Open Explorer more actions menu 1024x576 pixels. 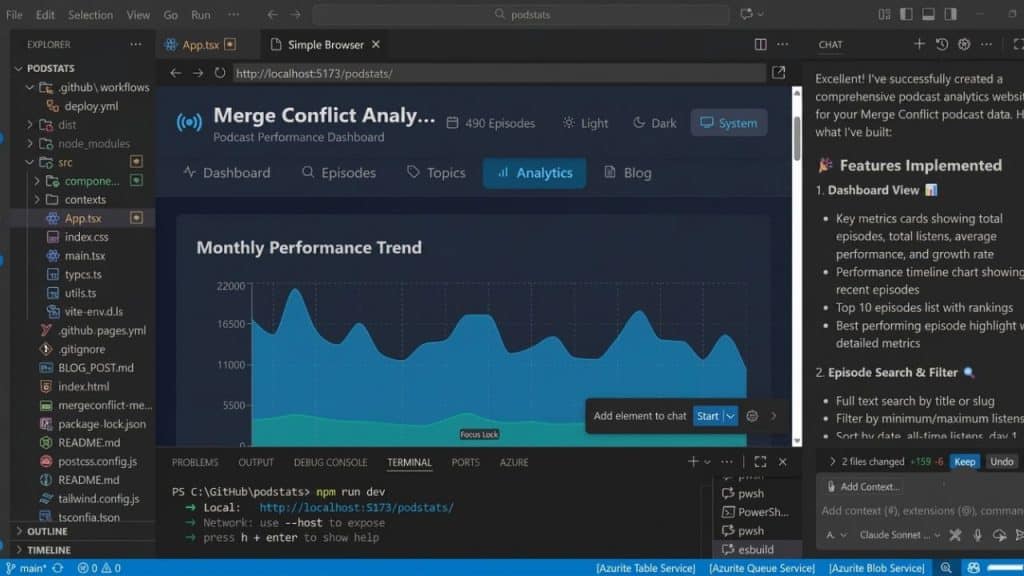click(135, 44)
